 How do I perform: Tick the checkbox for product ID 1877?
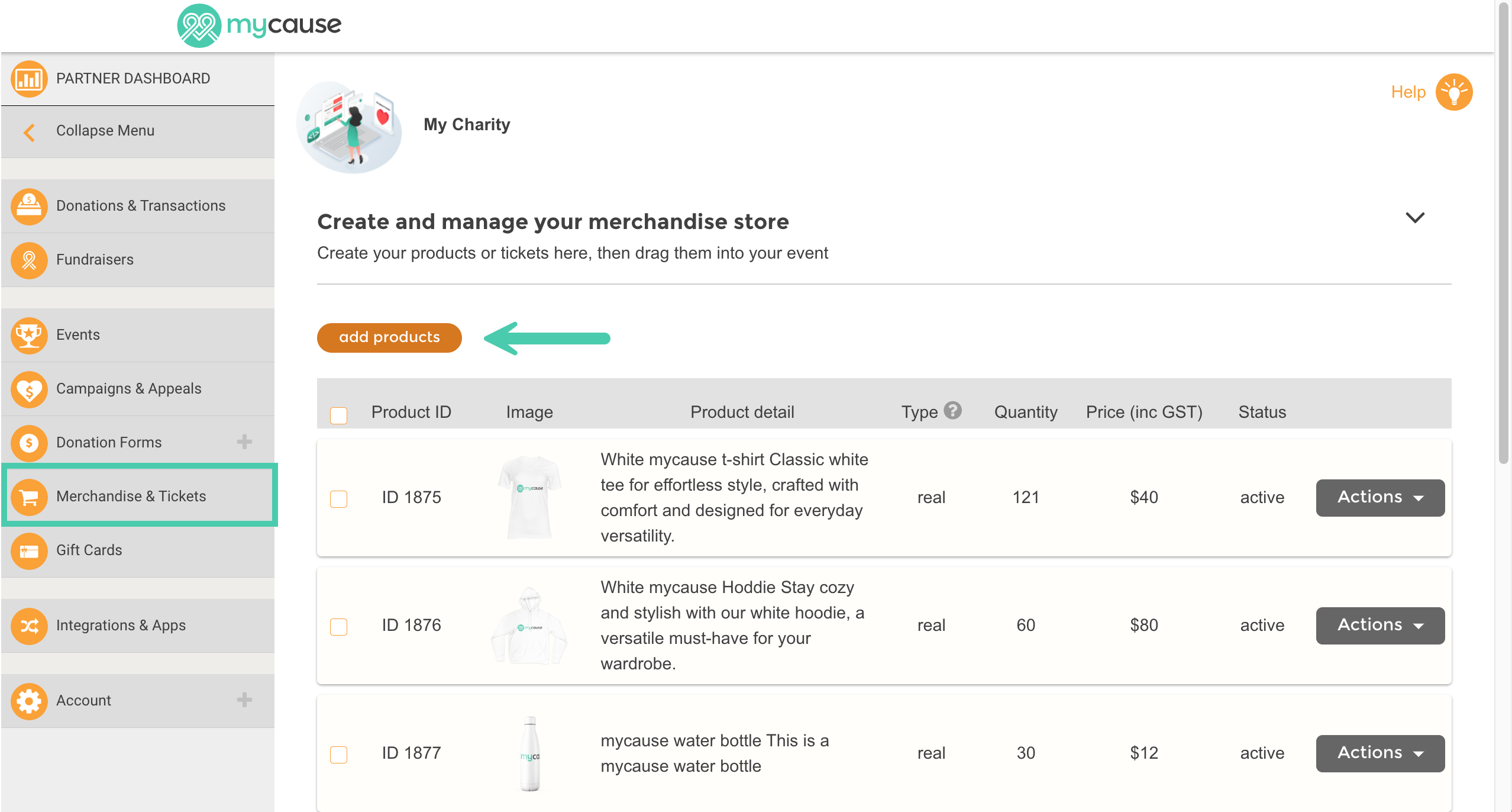point(338,754)
